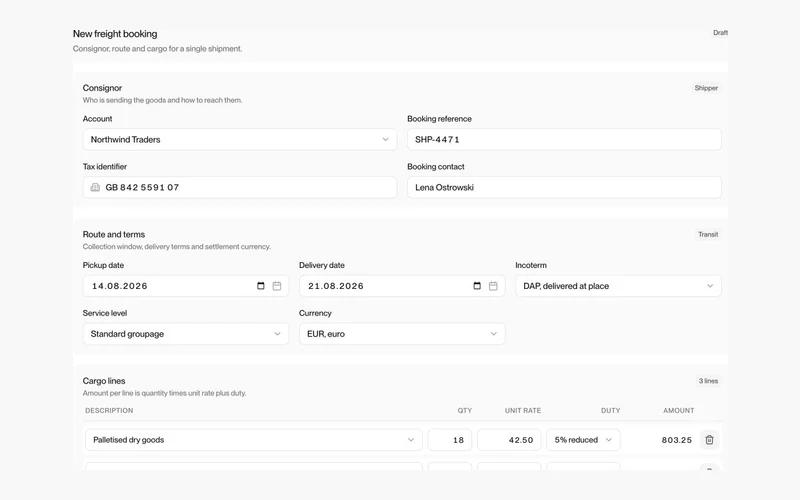Viewport: 800px width, 500px height.
Task: Expand the Incoterm dropdown
Action: pyautogui.click(x=618, y=286)
